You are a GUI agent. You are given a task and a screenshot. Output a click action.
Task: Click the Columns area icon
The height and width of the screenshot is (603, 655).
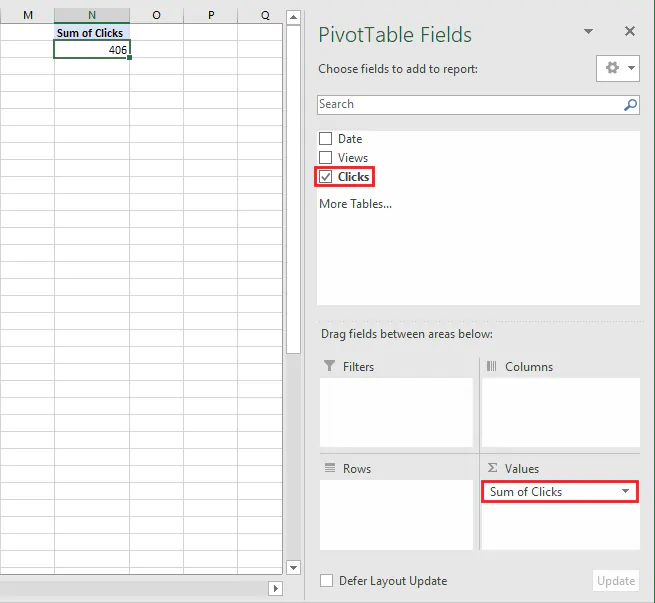click(492, 366)
